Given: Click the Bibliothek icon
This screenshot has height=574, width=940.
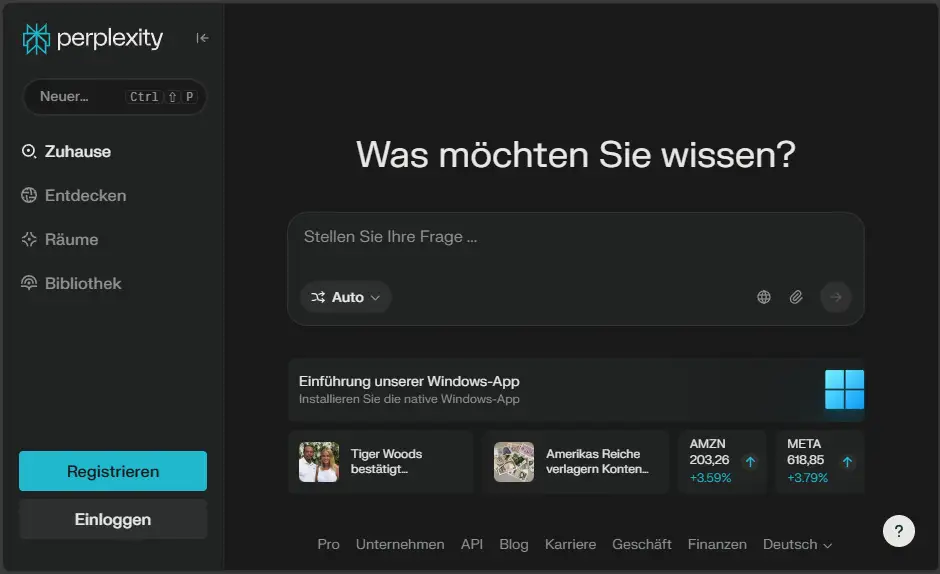Looking at the screenshot, I should pyautogui.click(x=29, y=283).
